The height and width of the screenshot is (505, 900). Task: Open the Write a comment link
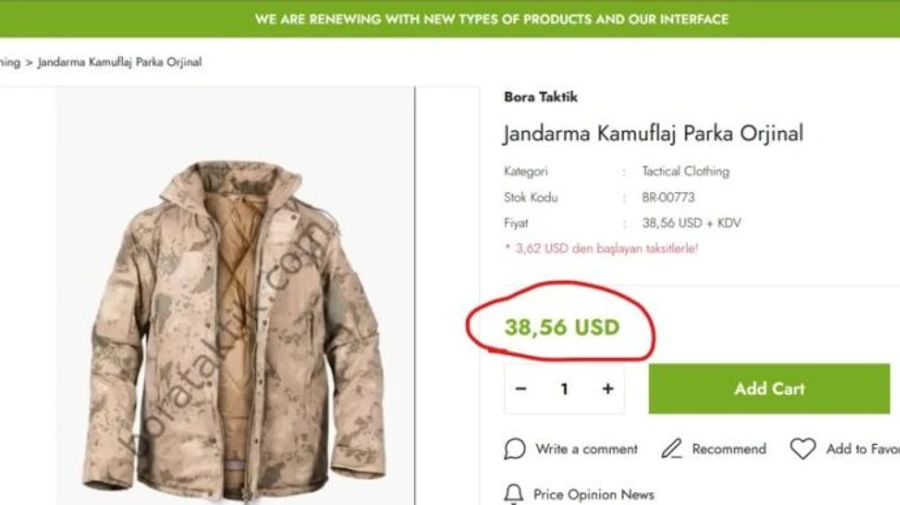(586, 449)
